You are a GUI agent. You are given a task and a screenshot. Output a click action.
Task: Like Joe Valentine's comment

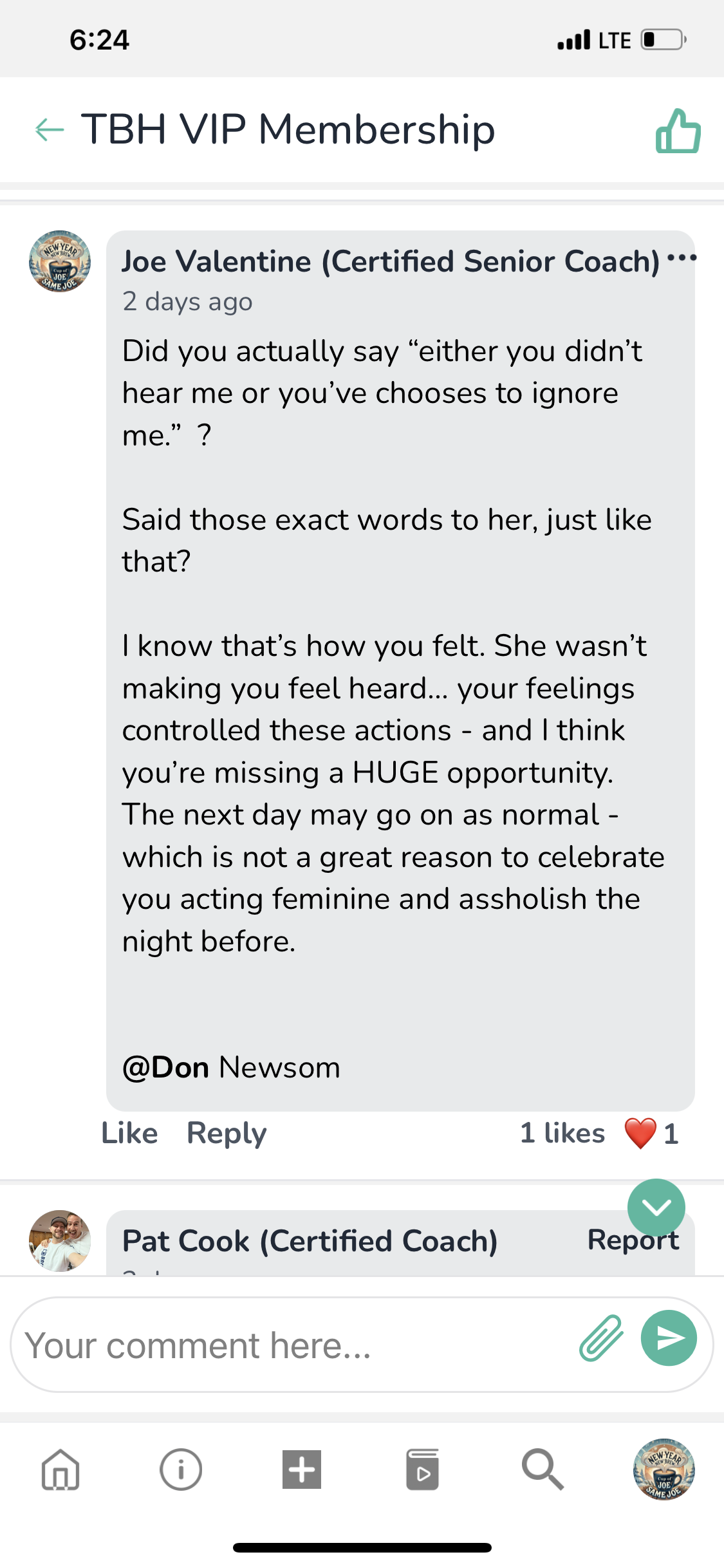point(129,1134)
